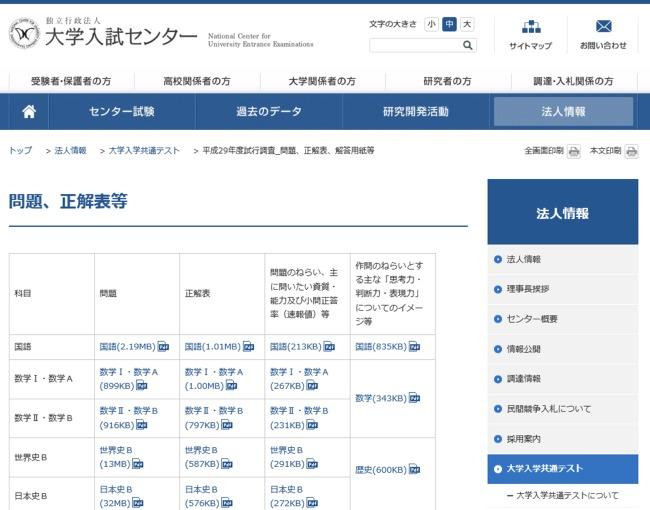Screen dimensions: 650x510
Task: Open the contact envelope icon
Action: tap(603, 27)
